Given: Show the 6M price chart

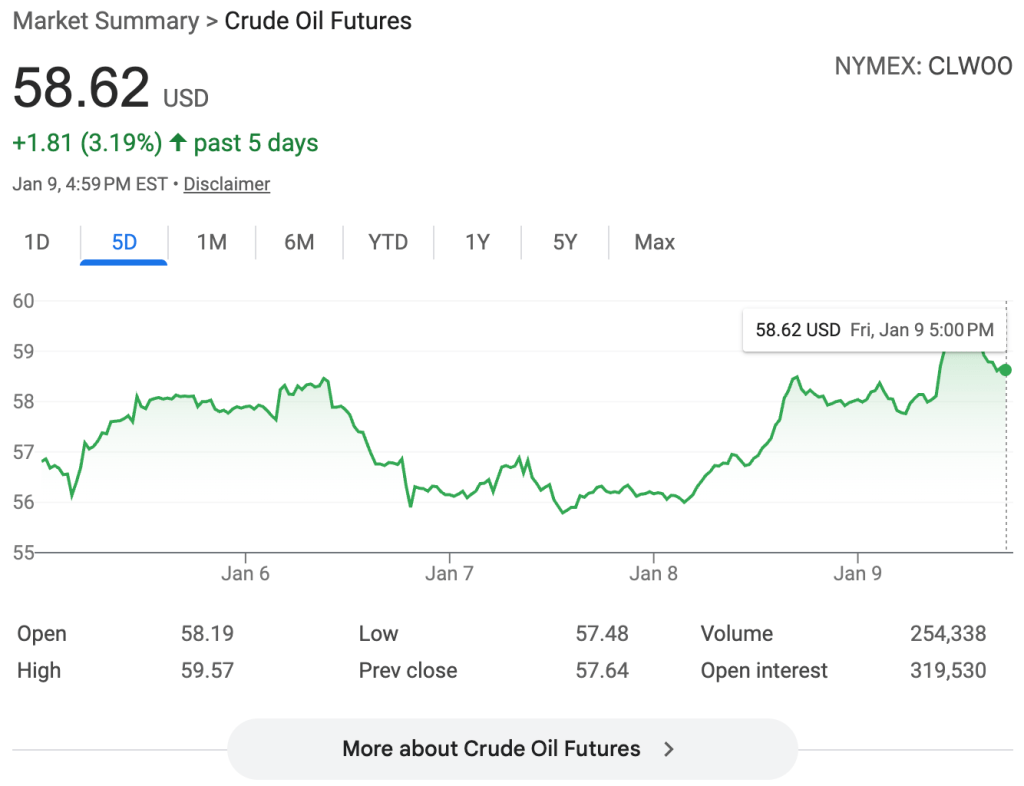Looking at the screenshot, I should point(299,242).
